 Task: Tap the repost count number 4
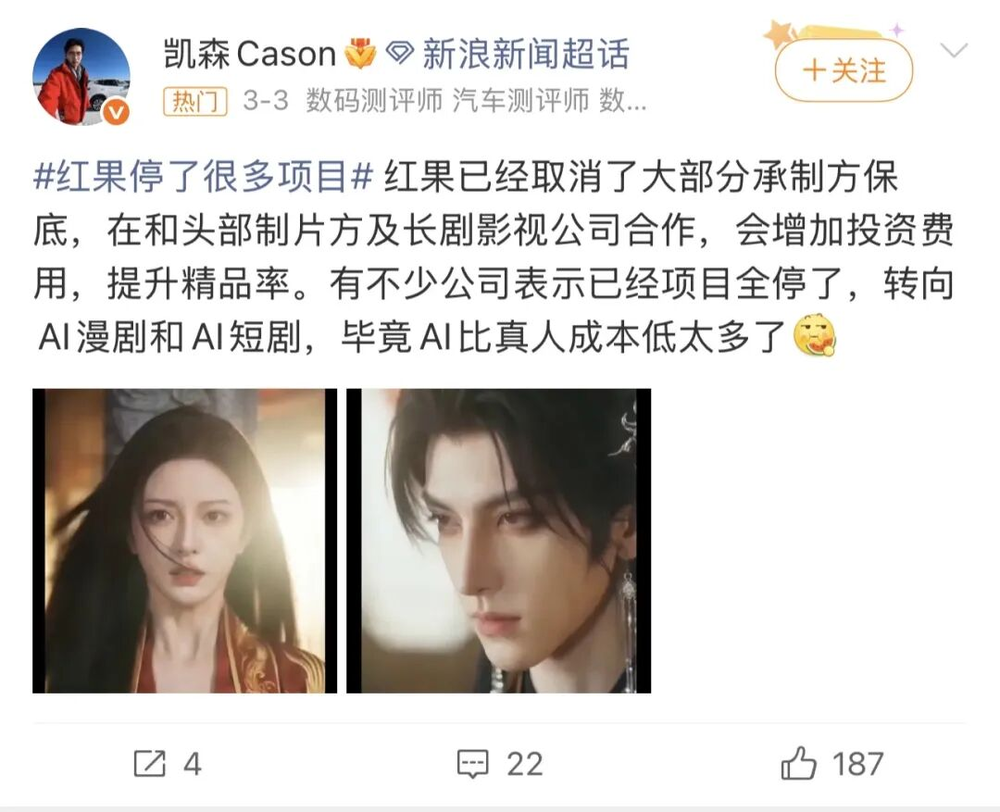point(193,764)
